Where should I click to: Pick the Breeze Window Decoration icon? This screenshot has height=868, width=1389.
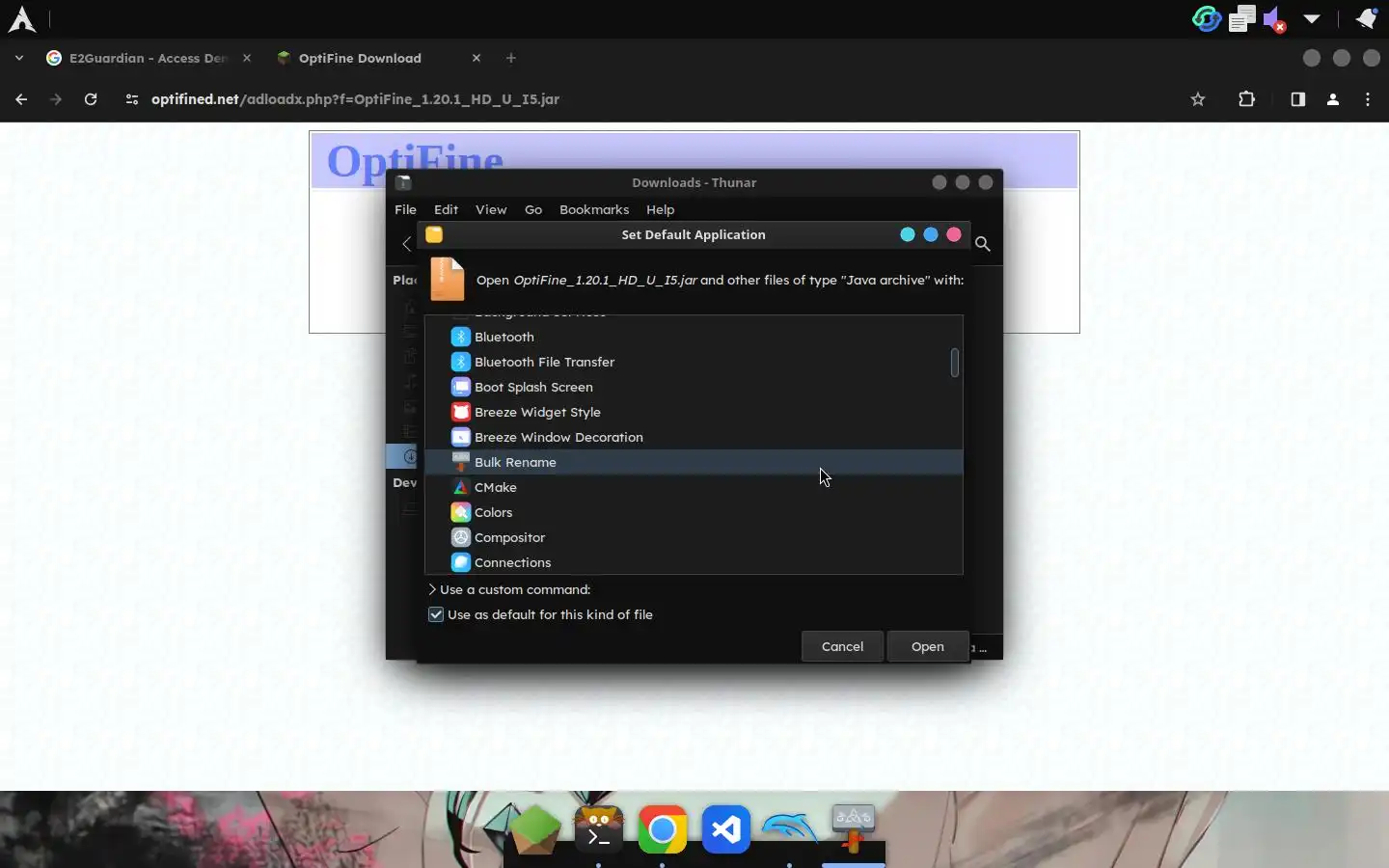461,437
